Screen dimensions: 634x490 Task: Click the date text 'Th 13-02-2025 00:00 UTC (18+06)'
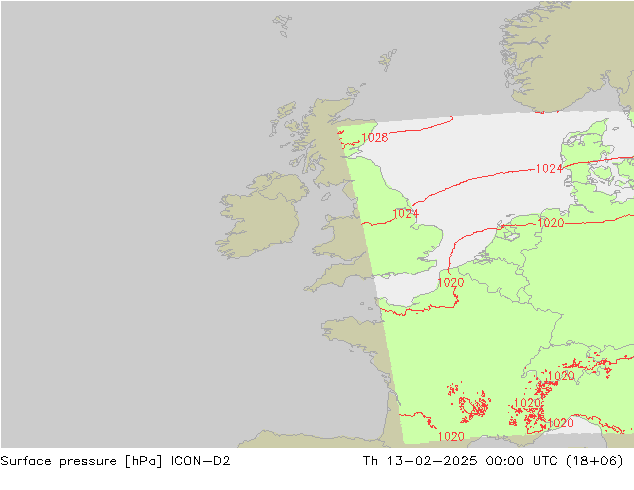pos(493,461)
